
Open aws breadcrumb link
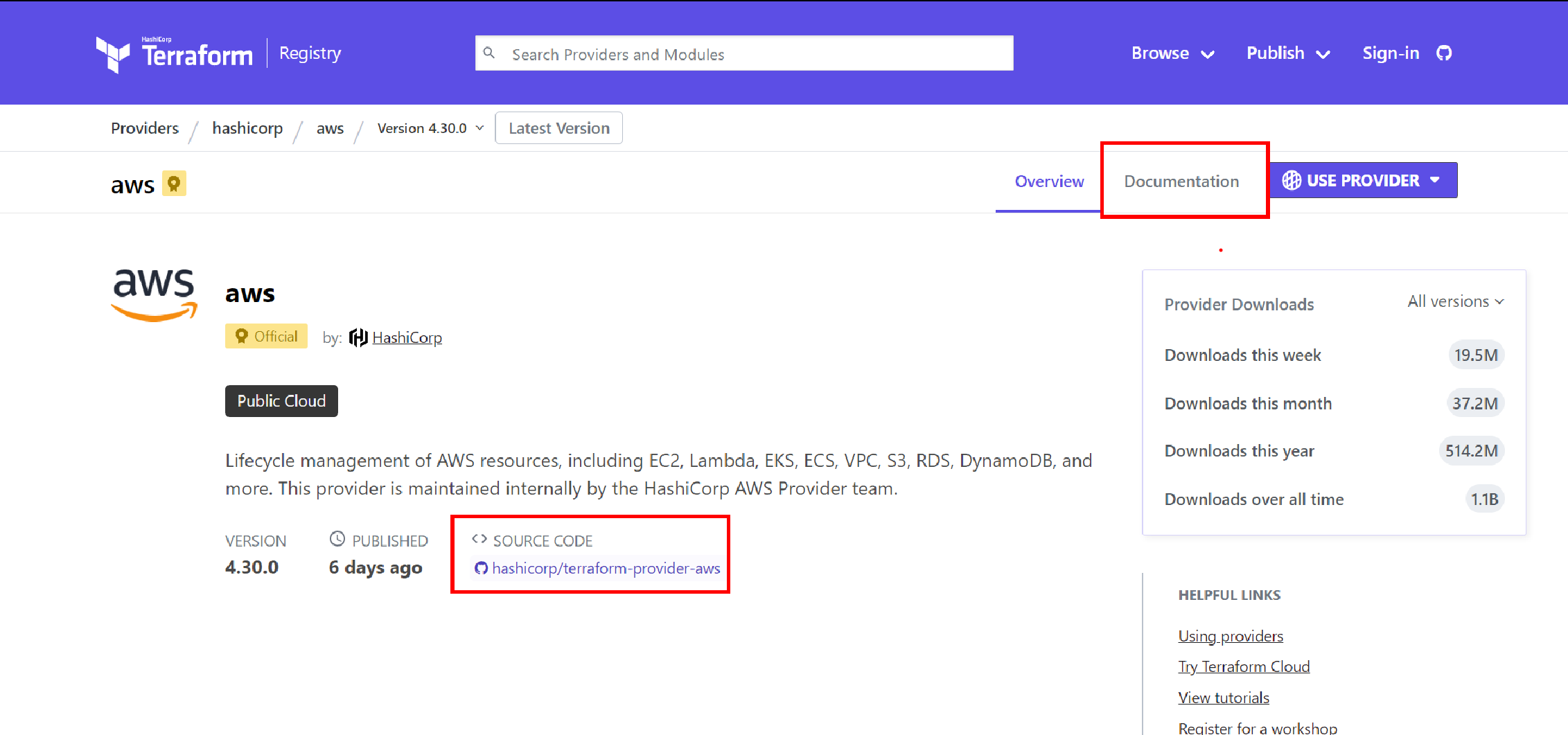[330, 129]
